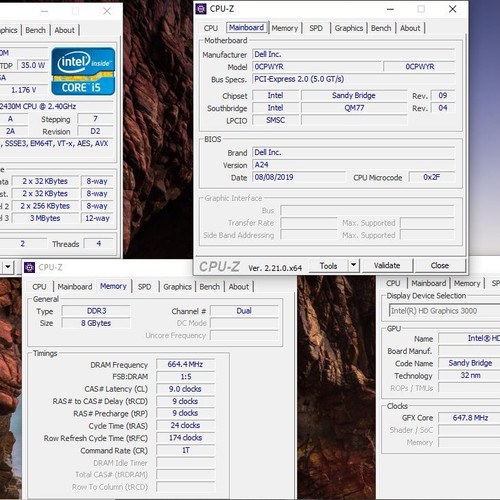
Task: Open Graphics tab in Mainboard window
Action: [349, 28]
